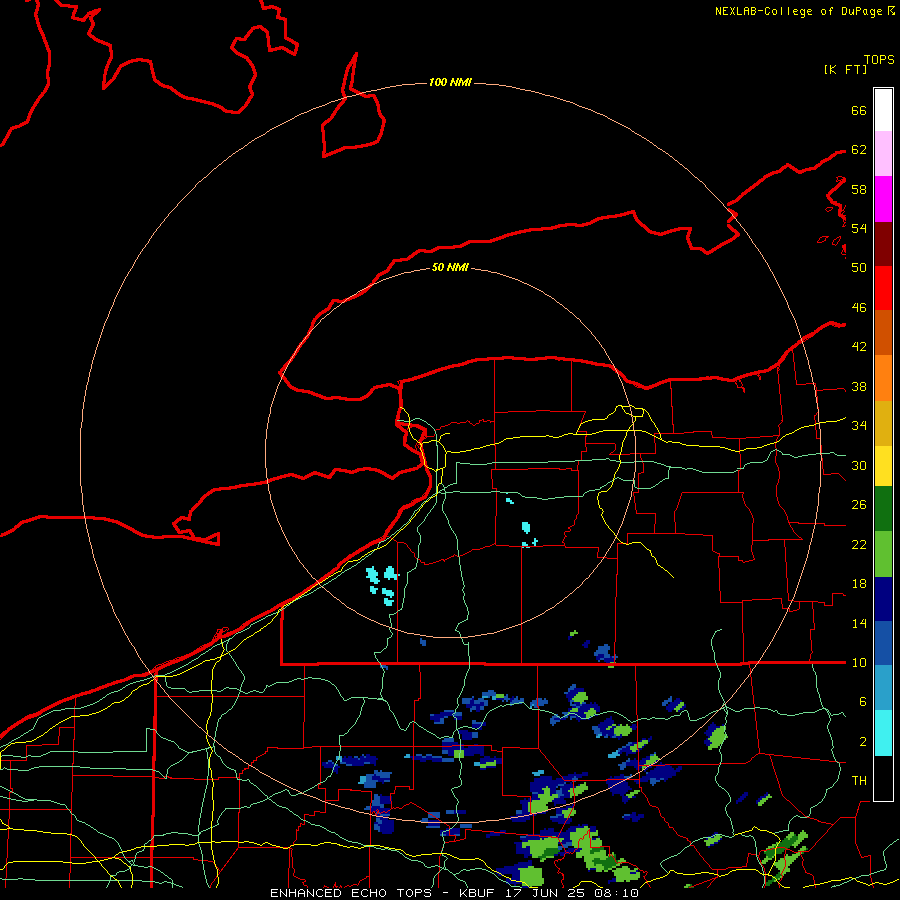Select the navy blue legend swatch
This screenshot has height=900, width=900.
pos(883,599)
